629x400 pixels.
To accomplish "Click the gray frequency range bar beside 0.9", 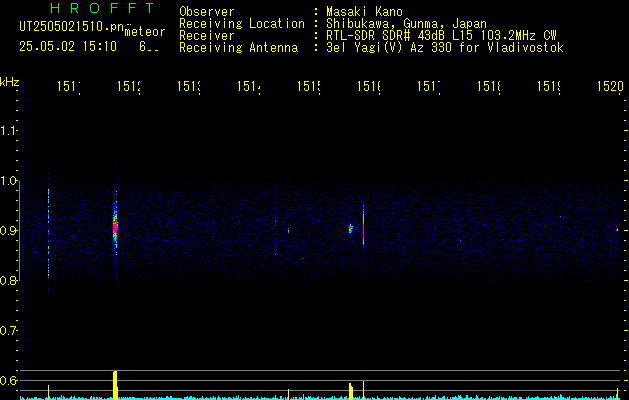I will pos(19,231).
